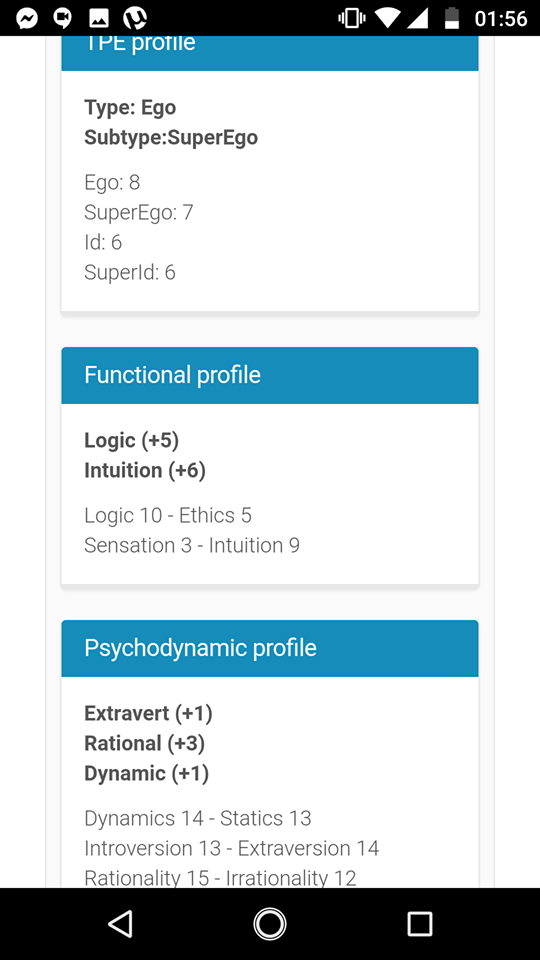Tap the Psychodynamic profile header
Screen dimensions: 540x960
pos(270,648)
